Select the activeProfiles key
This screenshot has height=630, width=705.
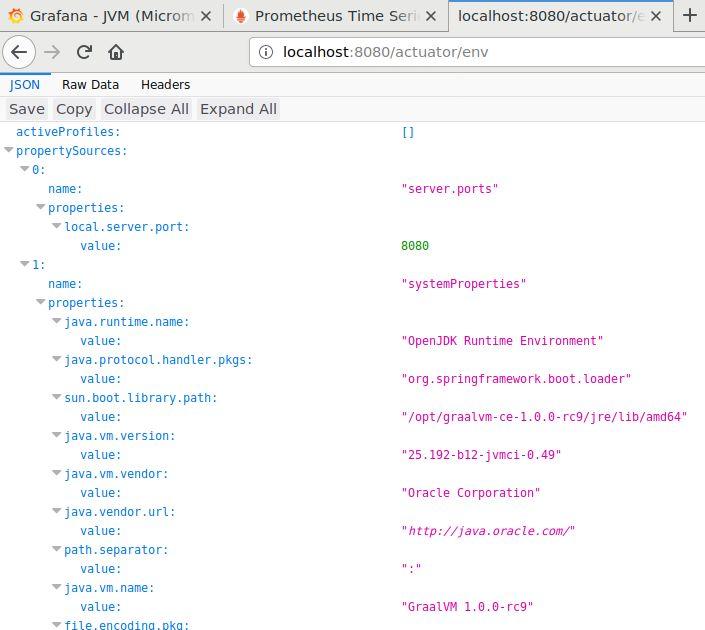[68, 132]
